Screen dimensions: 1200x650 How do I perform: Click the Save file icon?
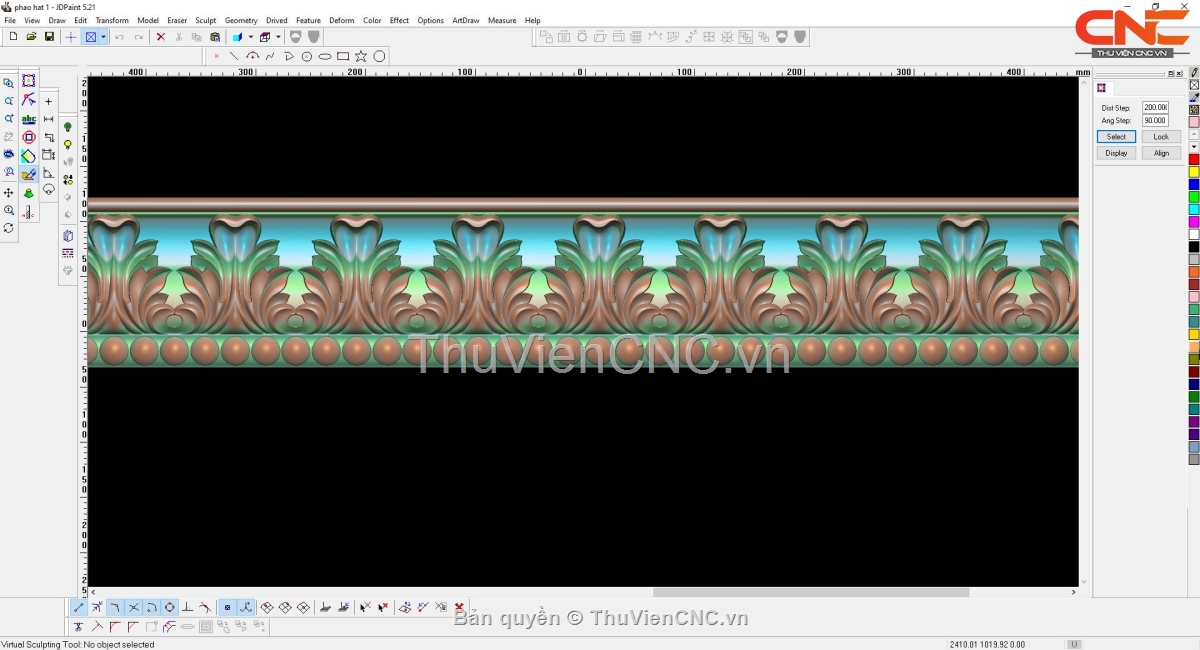tap(49, 37)
